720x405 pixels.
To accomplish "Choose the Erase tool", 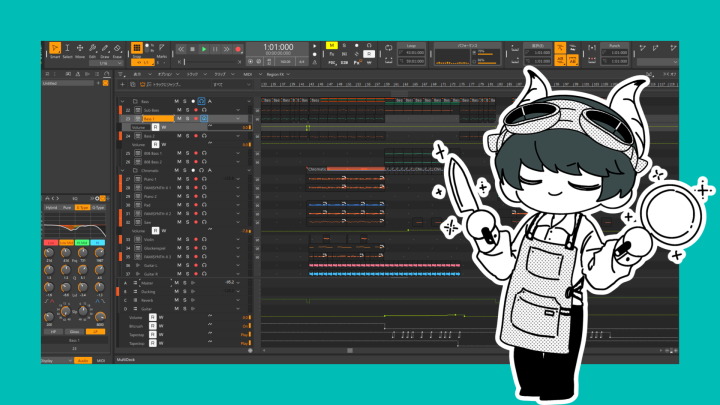I will 117,48.
